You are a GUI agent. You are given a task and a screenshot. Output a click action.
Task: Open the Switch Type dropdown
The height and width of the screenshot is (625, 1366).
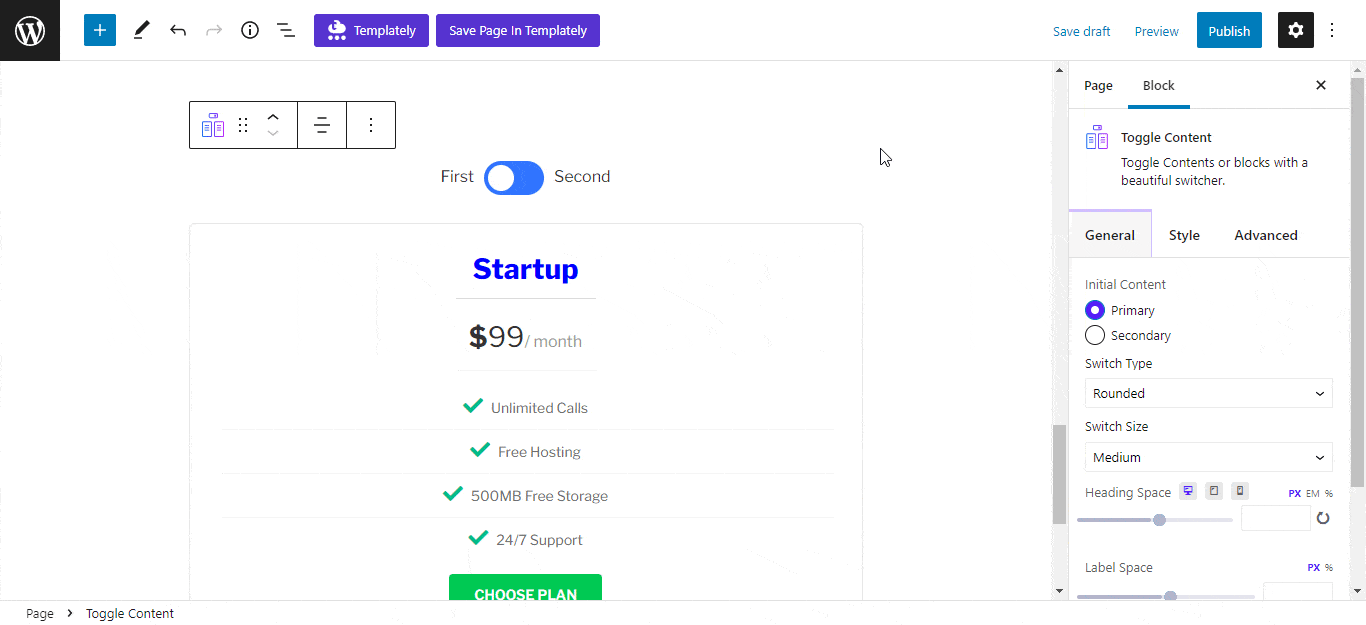[1209, 393]
